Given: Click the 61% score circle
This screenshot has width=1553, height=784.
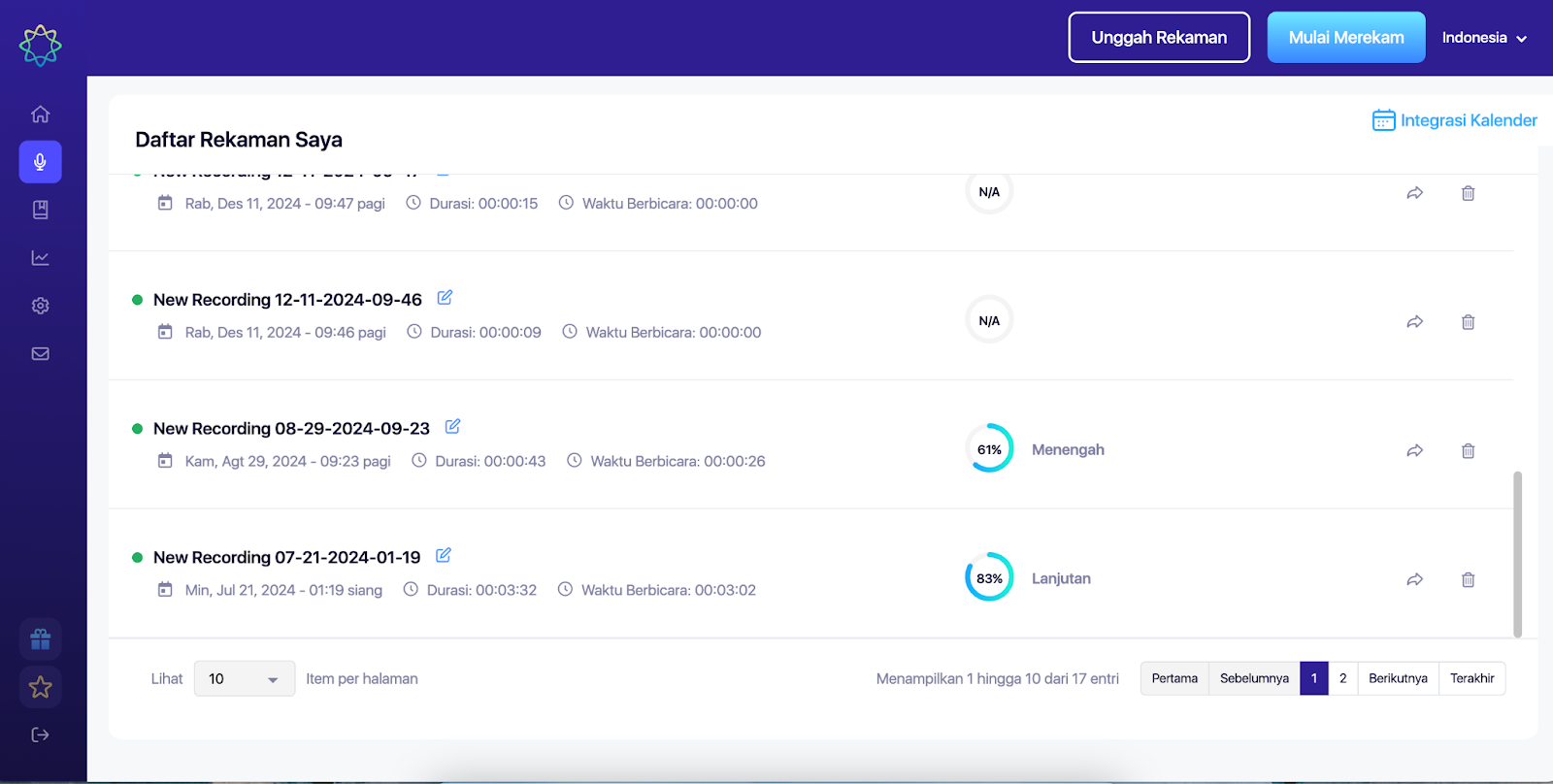Looking at the screenshot, I should pyautogui.click(x=989, y=448).
